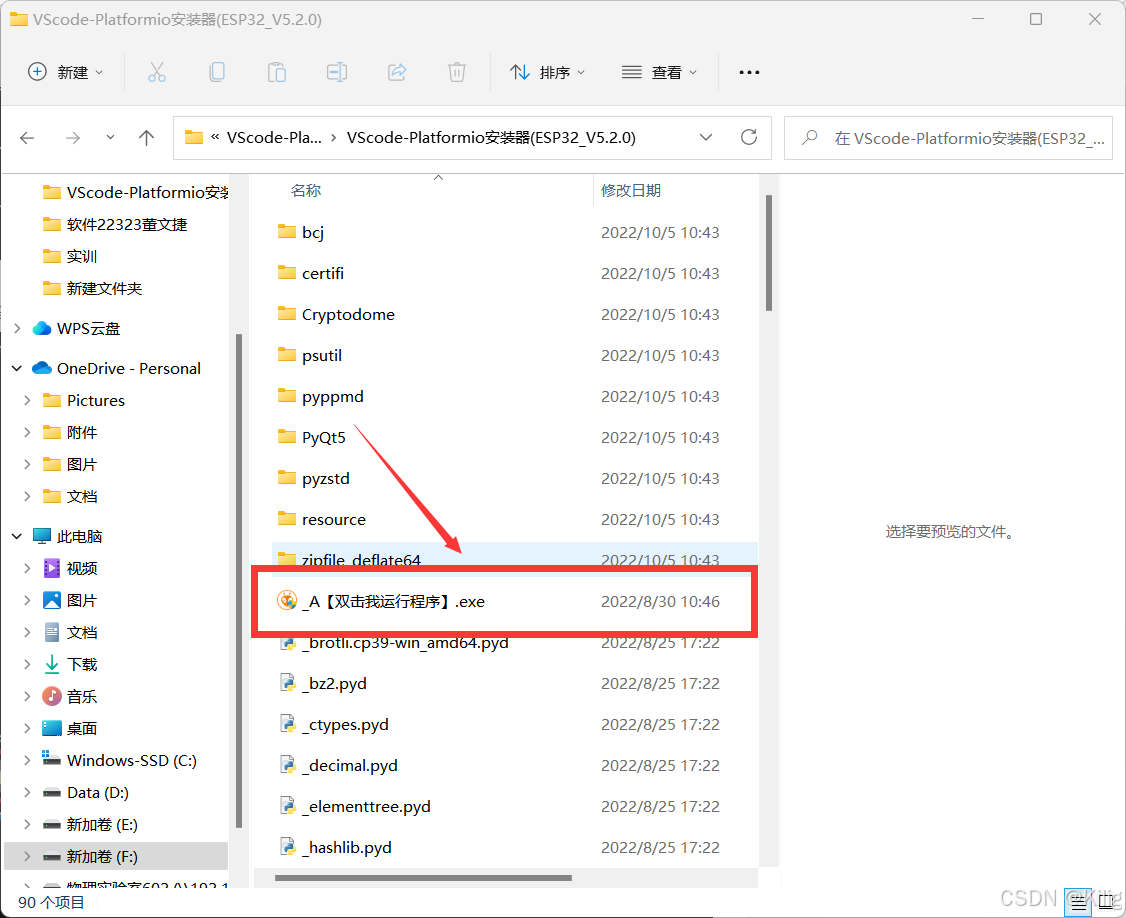The width and height of the screenshot is (1126, 918).
Task: Click the Paste clipboard icon
Action: 277,73
